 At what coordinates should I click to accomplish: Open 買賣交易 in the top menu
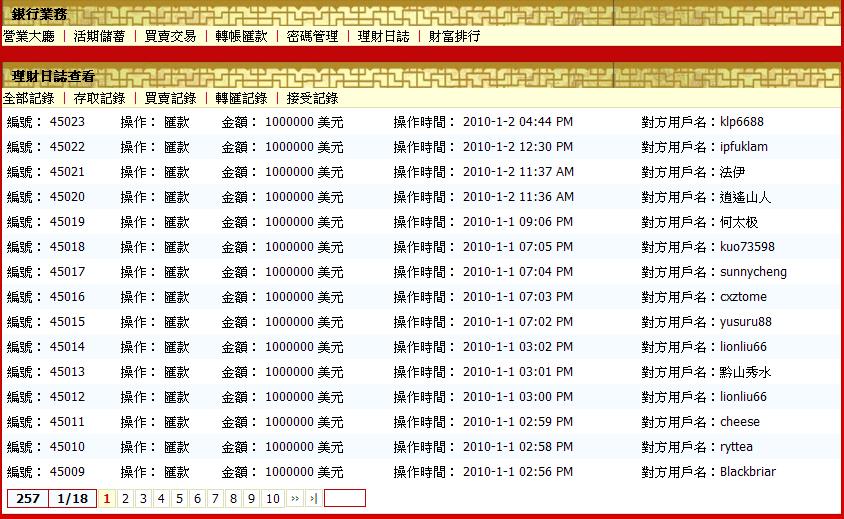click(x=170, y=36)
